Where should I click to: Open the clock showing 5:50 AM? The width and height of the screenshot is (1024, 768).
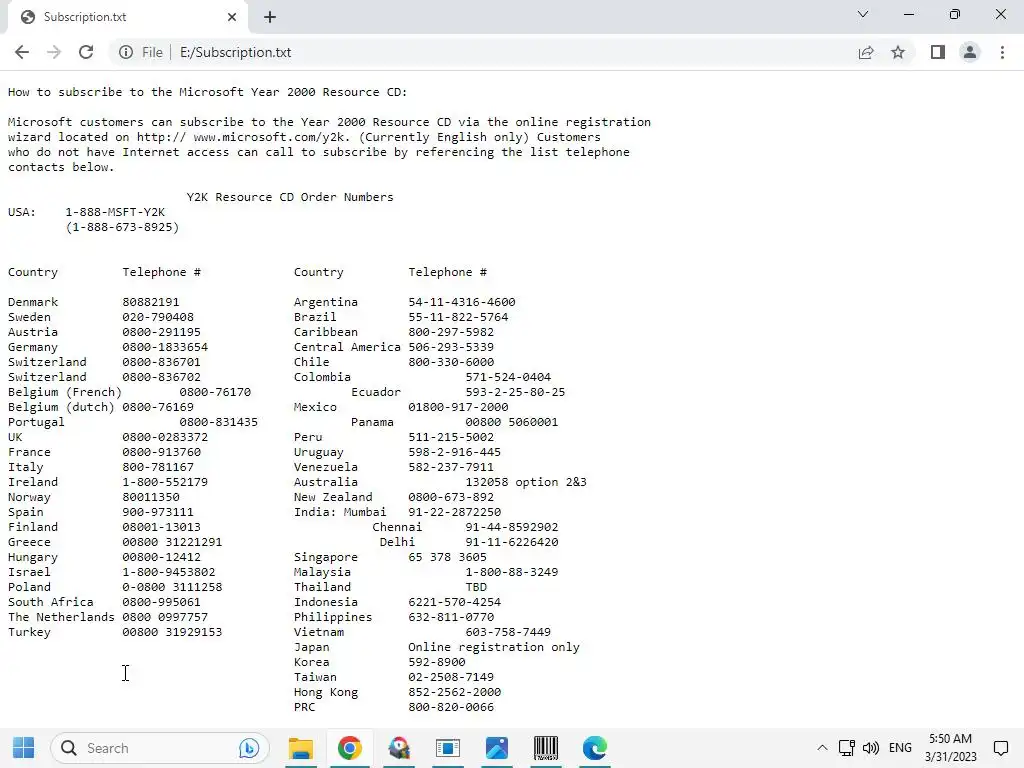[950, 748]
